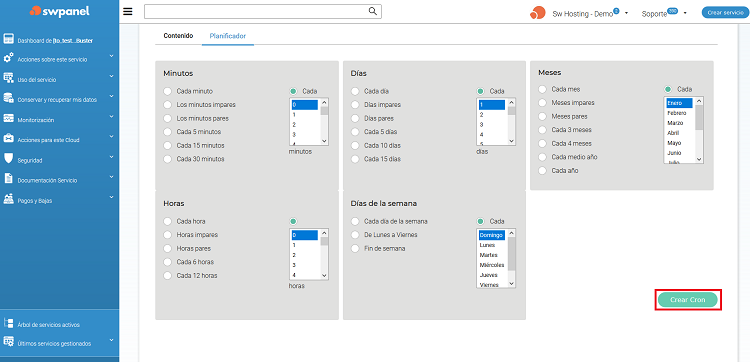Click the Crear Cron button

tap(688, 300)
